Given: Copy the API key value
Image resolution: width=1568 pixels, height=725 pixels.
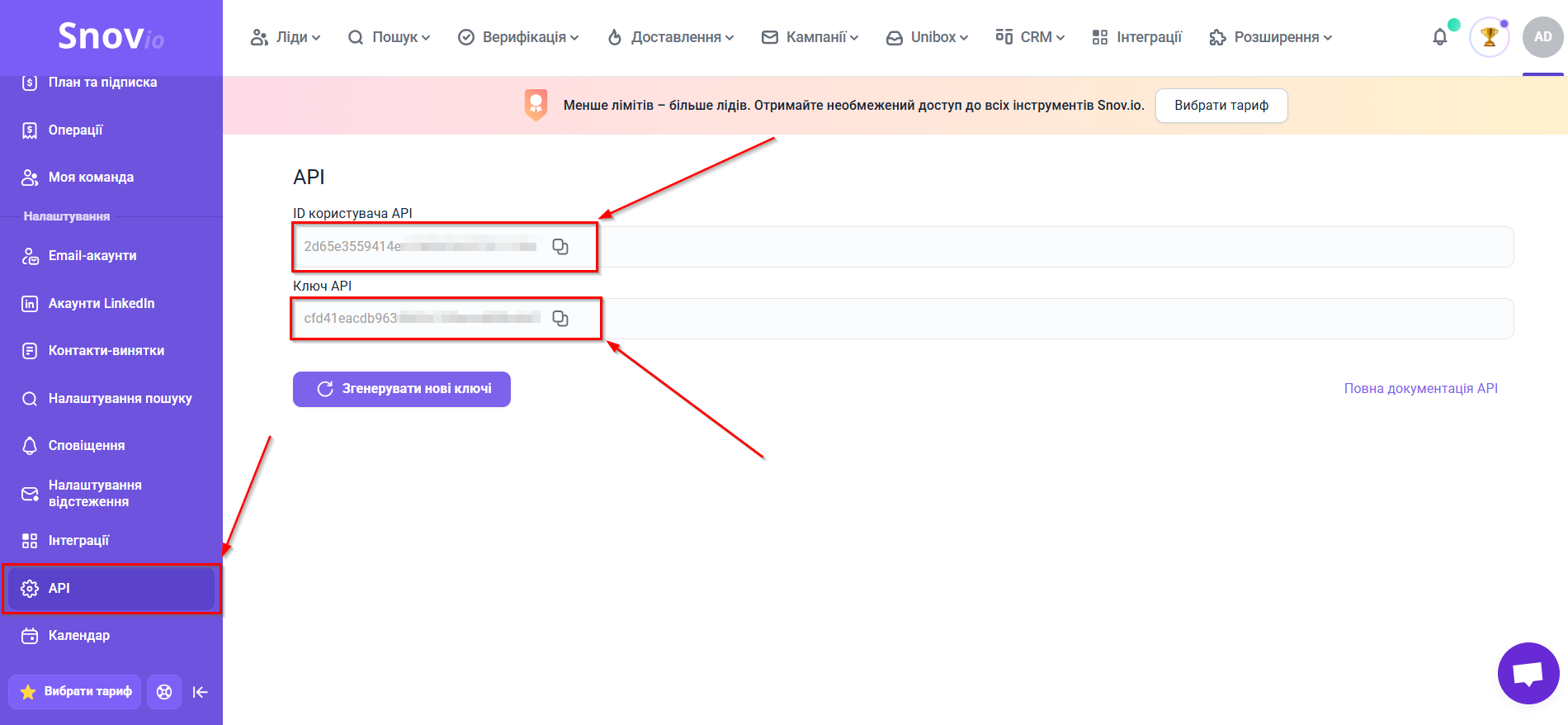Looking at the screenshot, I should click(x=560, y=319).
